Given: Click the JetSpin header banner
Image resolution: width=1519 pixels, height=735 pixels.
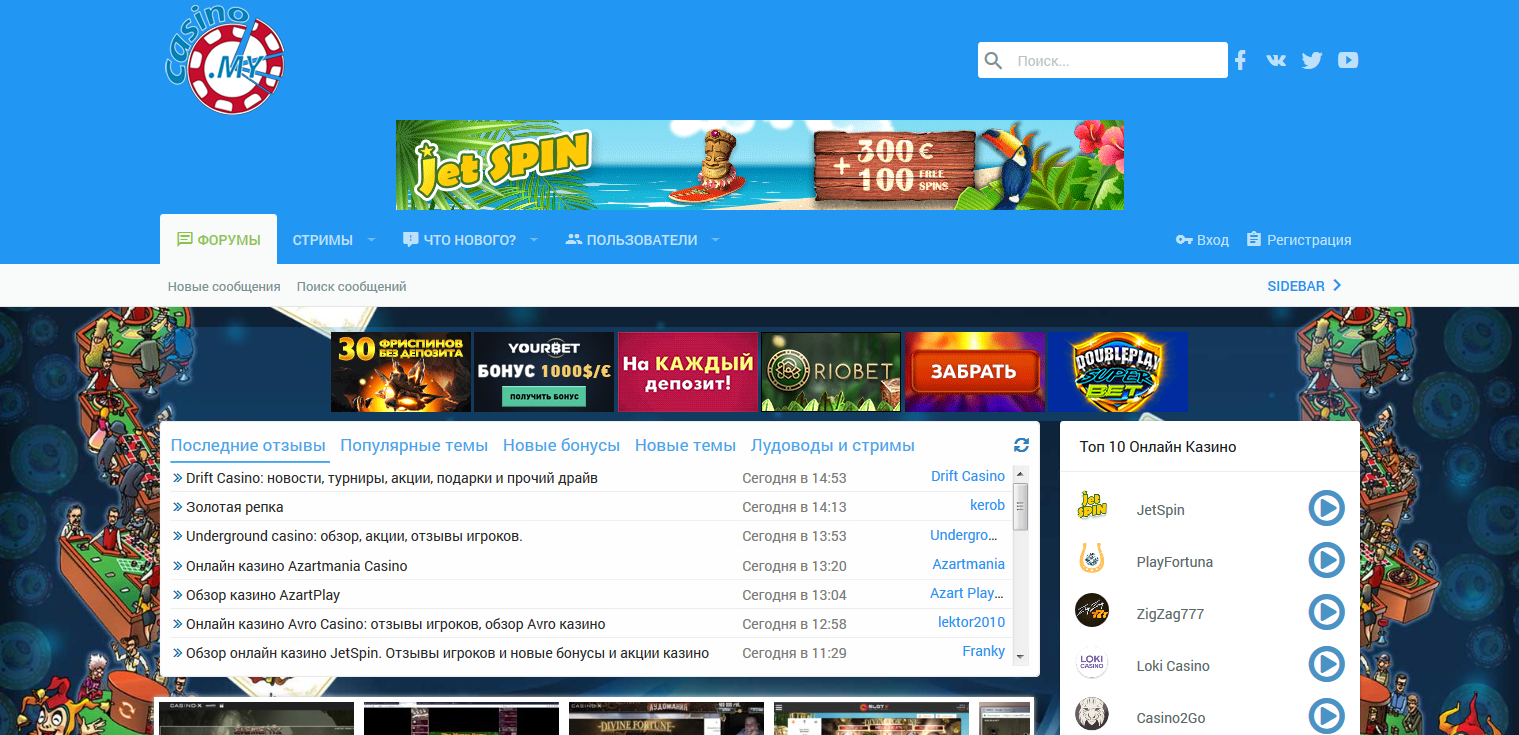Looking at the screenshot, I should (759, 165).
